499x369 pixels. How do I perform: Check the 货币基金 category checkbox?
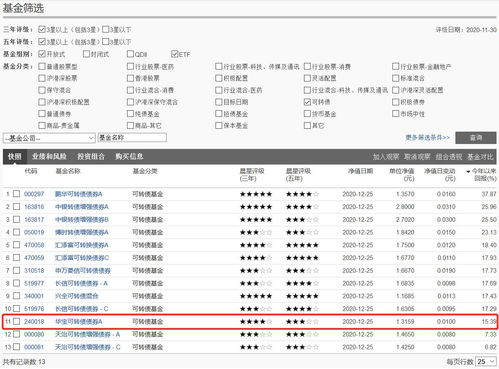[307, 114]
